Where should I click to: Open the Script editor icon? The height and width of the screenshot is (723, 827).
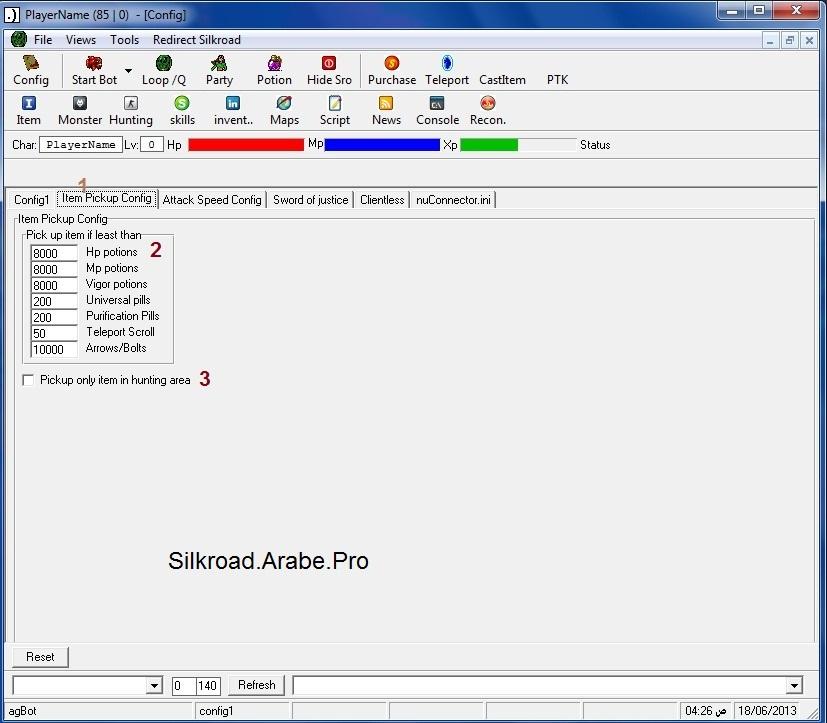(x=335, y=111)
